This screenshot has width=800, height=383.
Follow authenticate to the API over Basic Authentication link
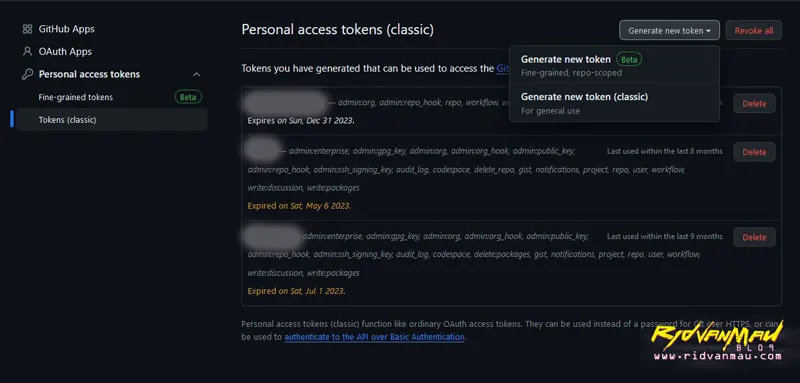click(x=374, y=337)
